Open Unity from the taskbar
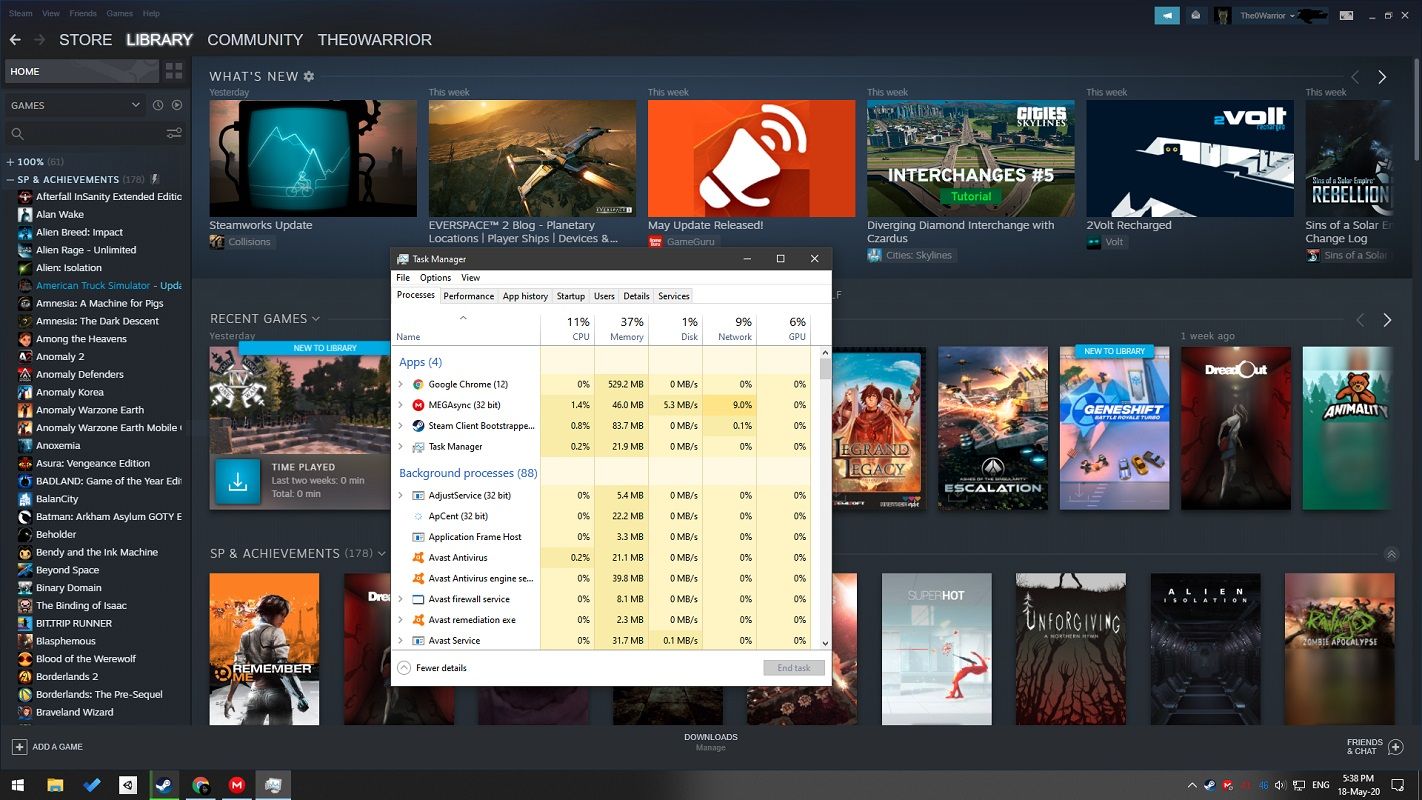This screenshot has height=800, width=1422. 127,786
